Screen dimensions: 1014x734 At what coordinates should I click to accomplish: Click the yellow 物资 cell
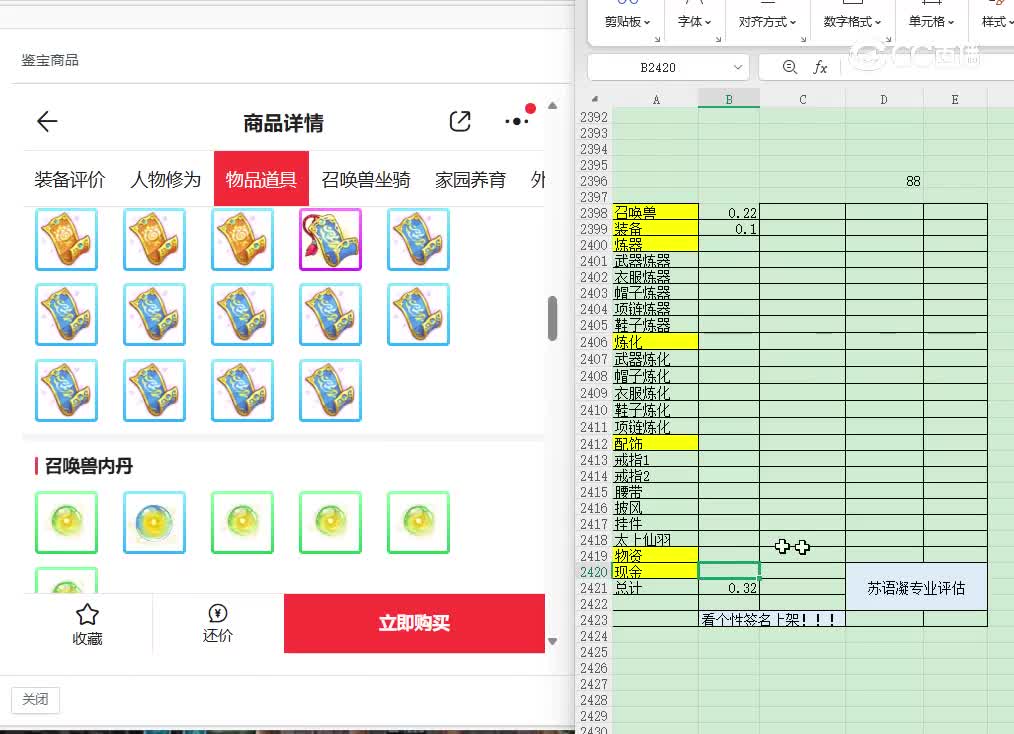click(x=656, y=556)
